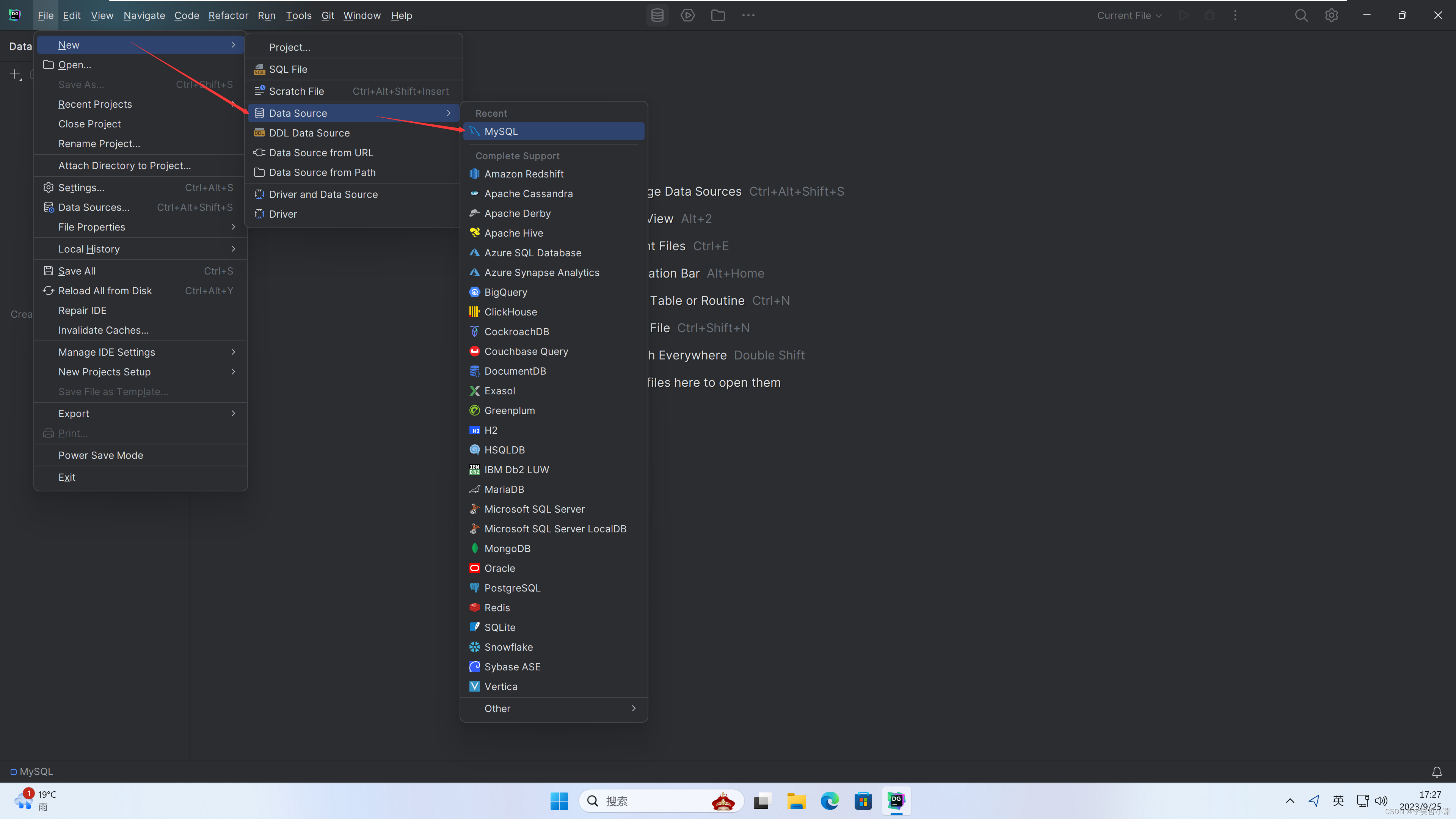Open the Database tool window icon in toolbar
1456x819 pixels.
(x=657, y=15)
